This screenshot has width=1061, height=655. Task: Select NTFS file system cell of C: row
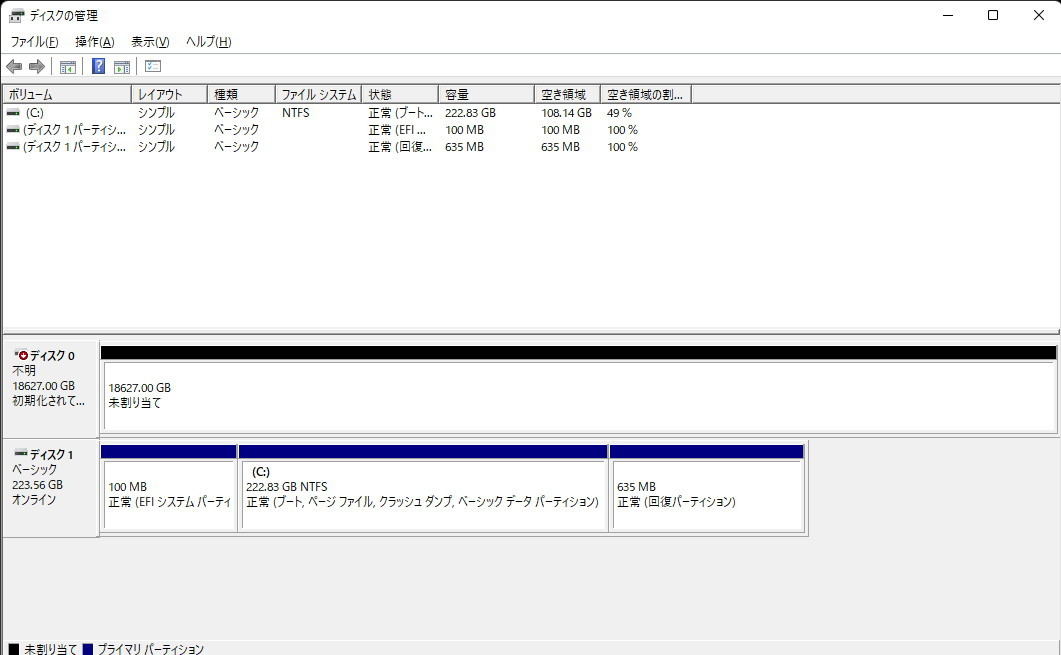click(296, 113)
